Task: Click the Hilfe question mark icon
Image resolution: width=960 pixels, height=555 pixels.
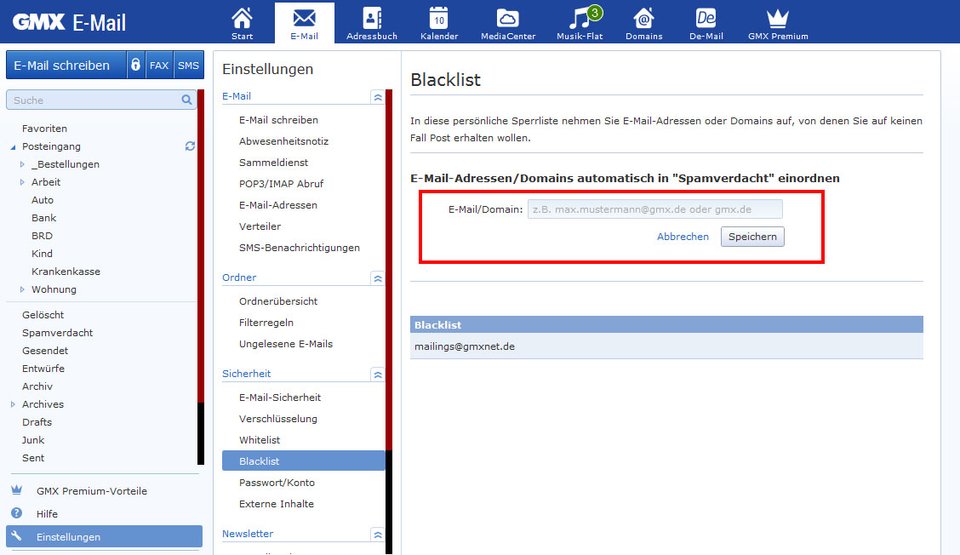Action: [x=17, y=513]
